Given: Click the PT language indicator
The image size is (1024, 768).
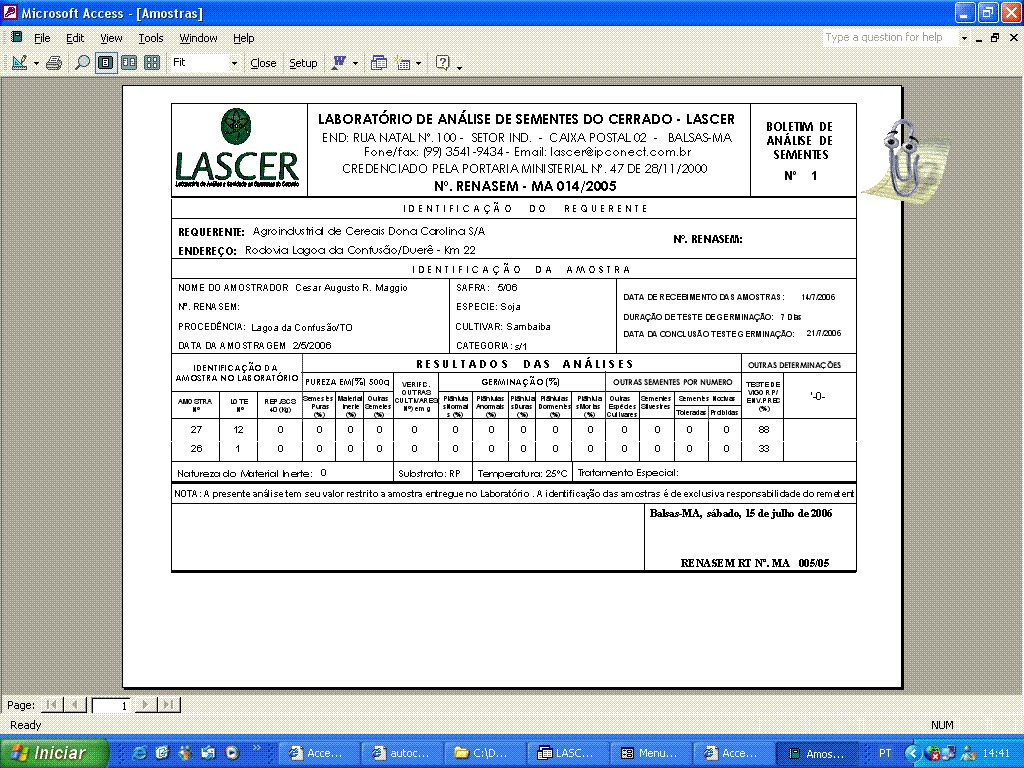Looking at the screenshot, I should [x=885, y=753].
